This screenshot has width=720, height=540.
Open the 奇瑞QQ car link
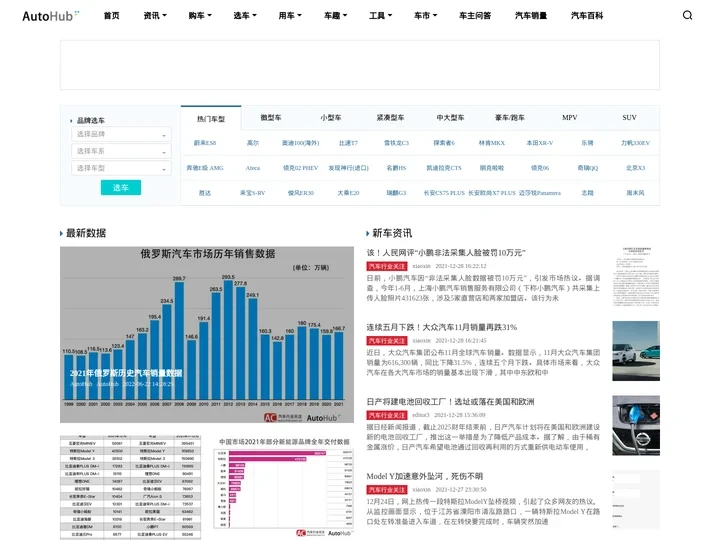coord(588,168)
